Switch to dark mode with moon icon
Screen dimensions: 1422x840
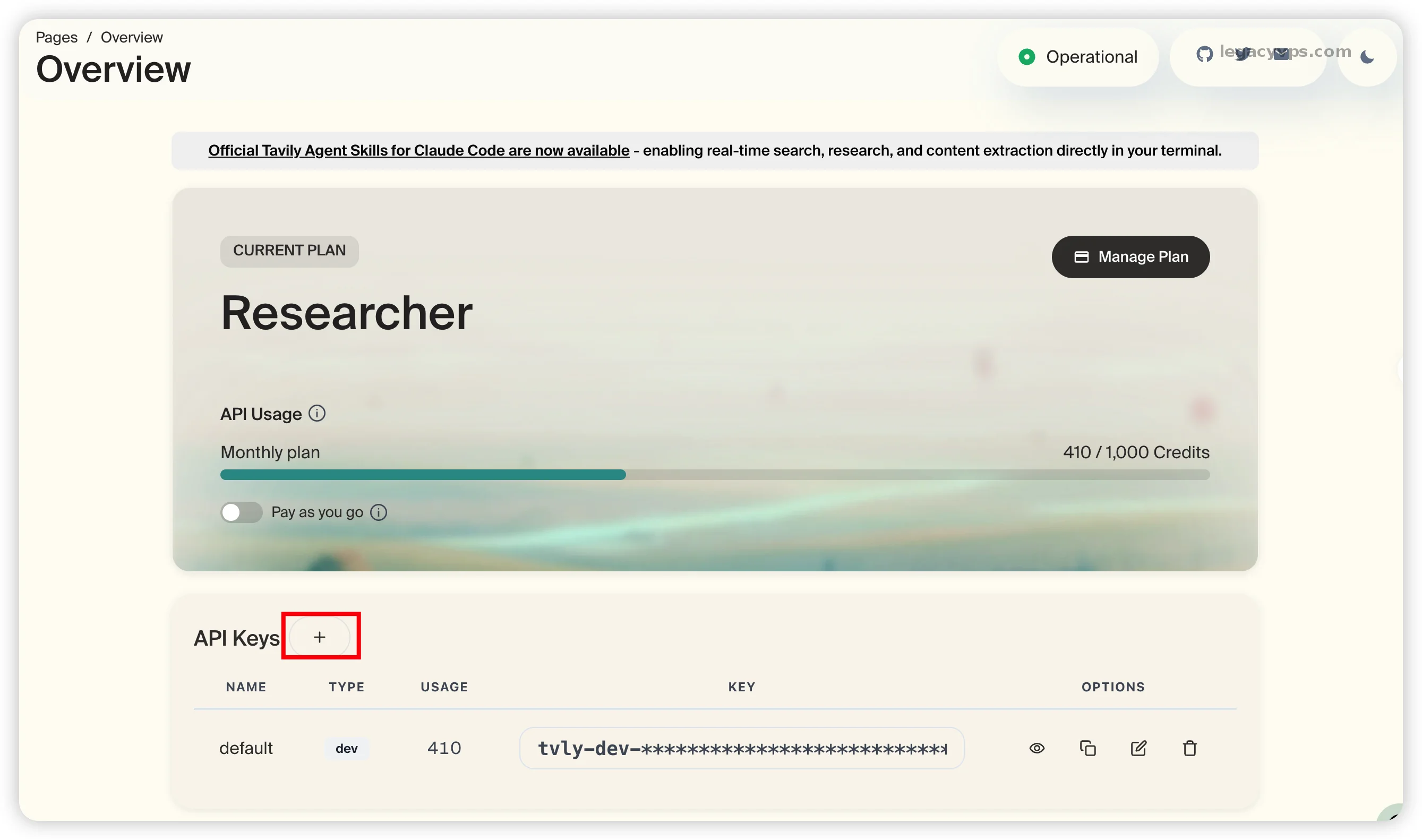pyautogui.click(x=1367, y=57)
